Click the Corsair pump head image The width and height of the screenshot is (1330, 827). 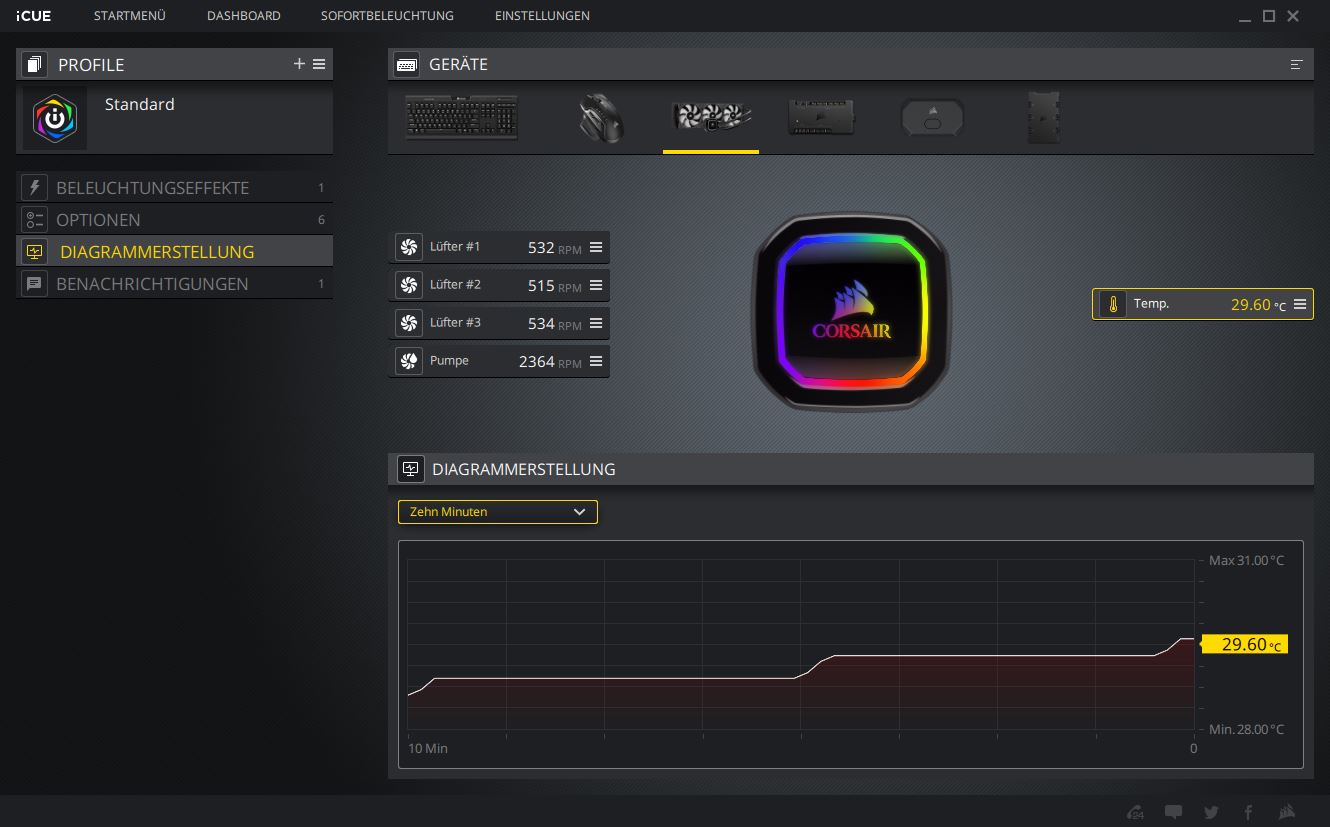[x=851, y=312]
